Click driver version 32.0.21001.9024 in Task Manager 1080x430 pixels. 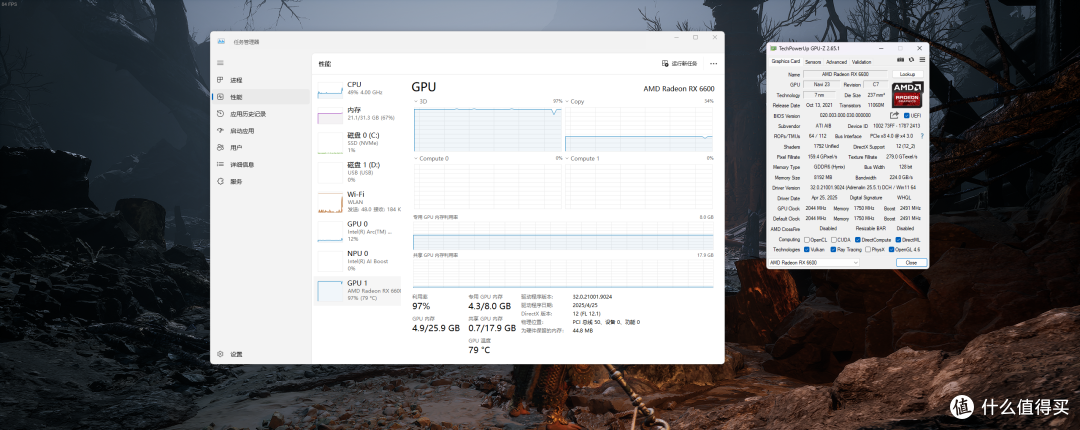click(591, 296)
